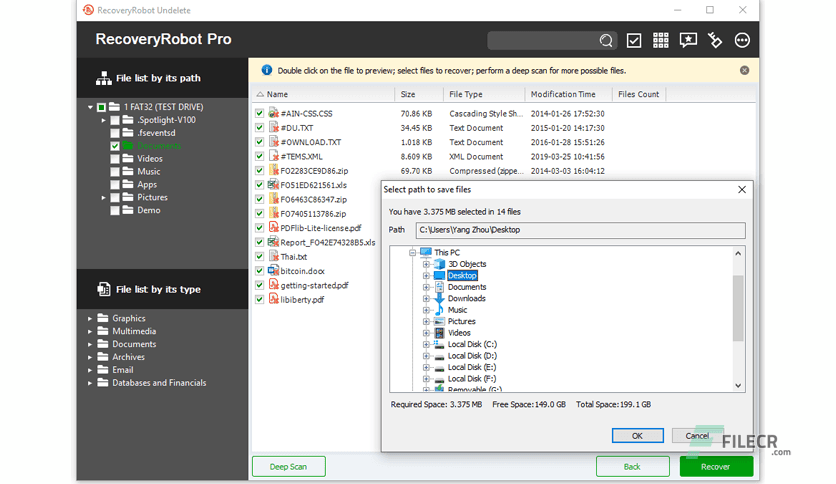The height and width of the screenshot is (484, 836).
Task: Click the Back button
Action: tap(632, 466)
